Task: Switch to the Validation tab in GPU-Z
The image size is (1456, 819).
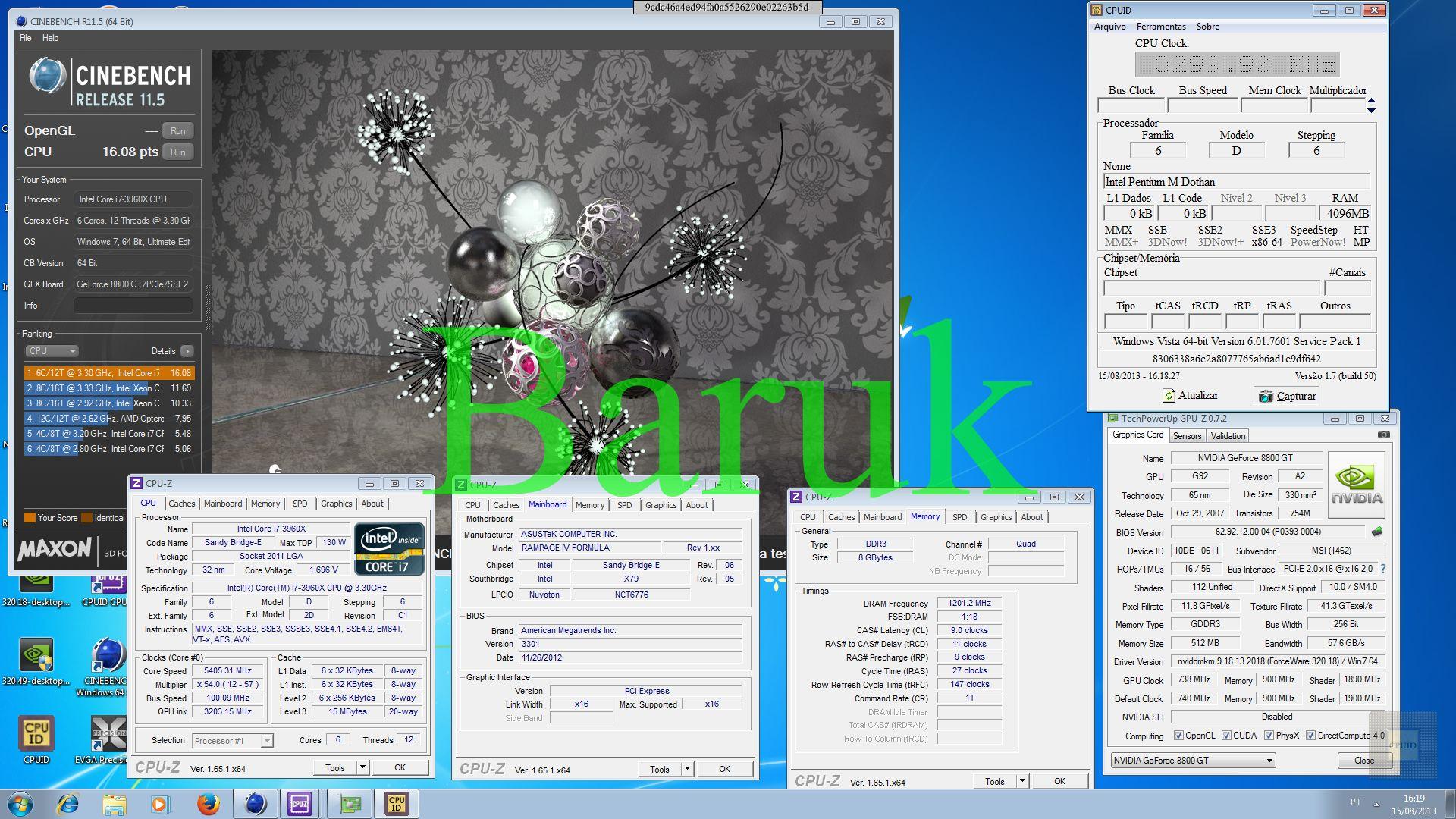Action: [1228, 436]
